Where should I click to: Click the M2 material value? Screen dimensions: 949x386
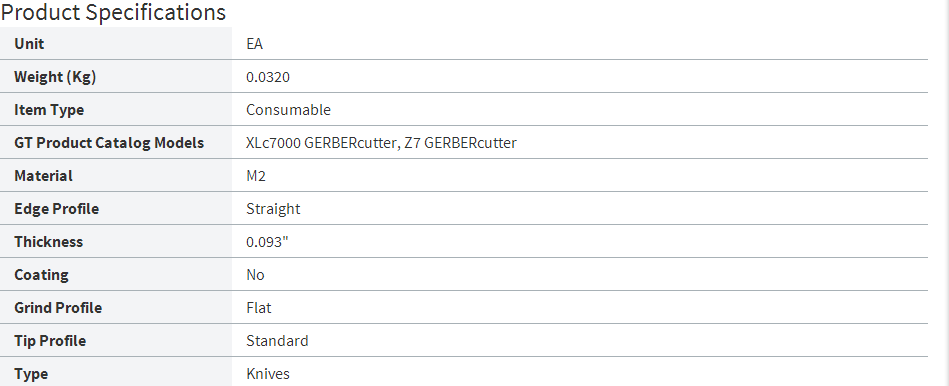click(256, 175)
